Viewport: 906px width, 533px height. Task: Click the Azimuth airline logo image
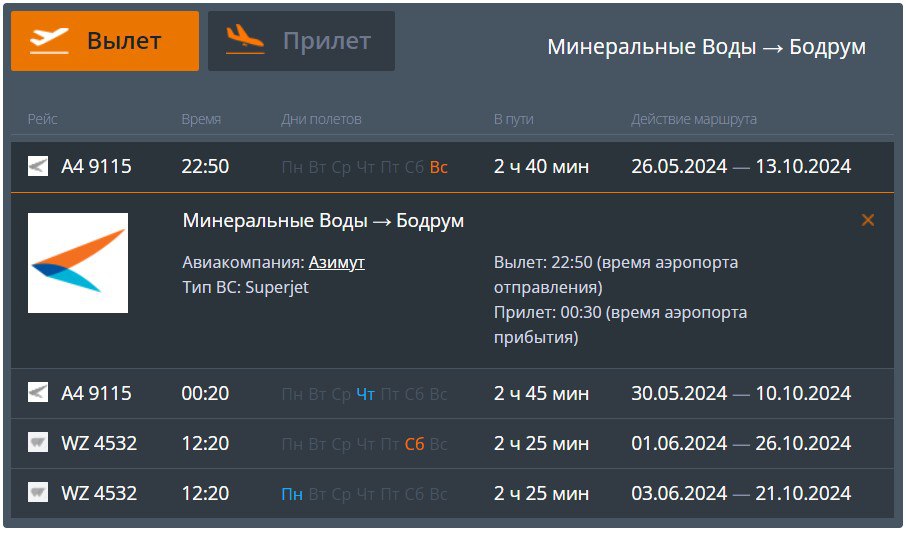click(78, 263)
